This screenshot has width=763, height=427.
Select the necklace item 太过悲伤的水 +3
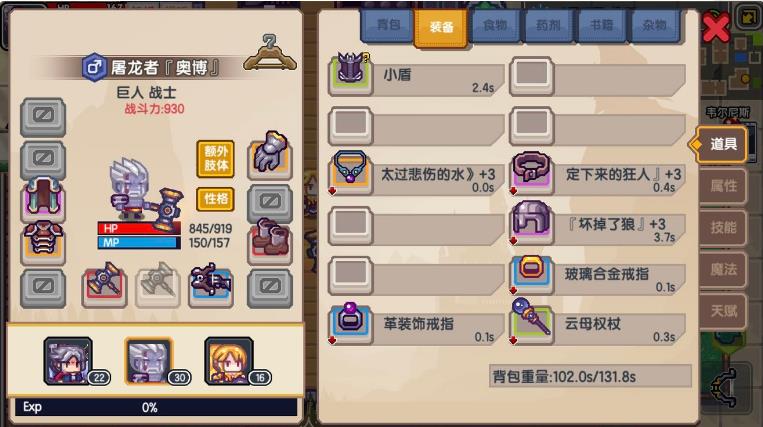coord(351,174)
